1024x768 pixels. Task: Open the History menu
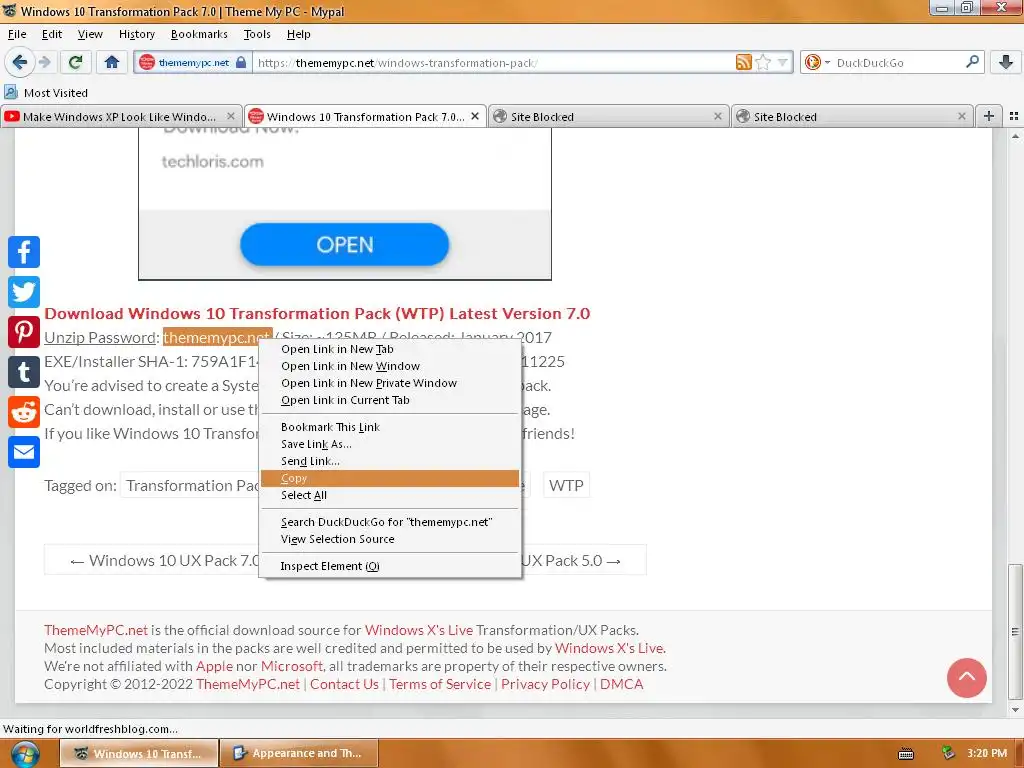(136, 34)
